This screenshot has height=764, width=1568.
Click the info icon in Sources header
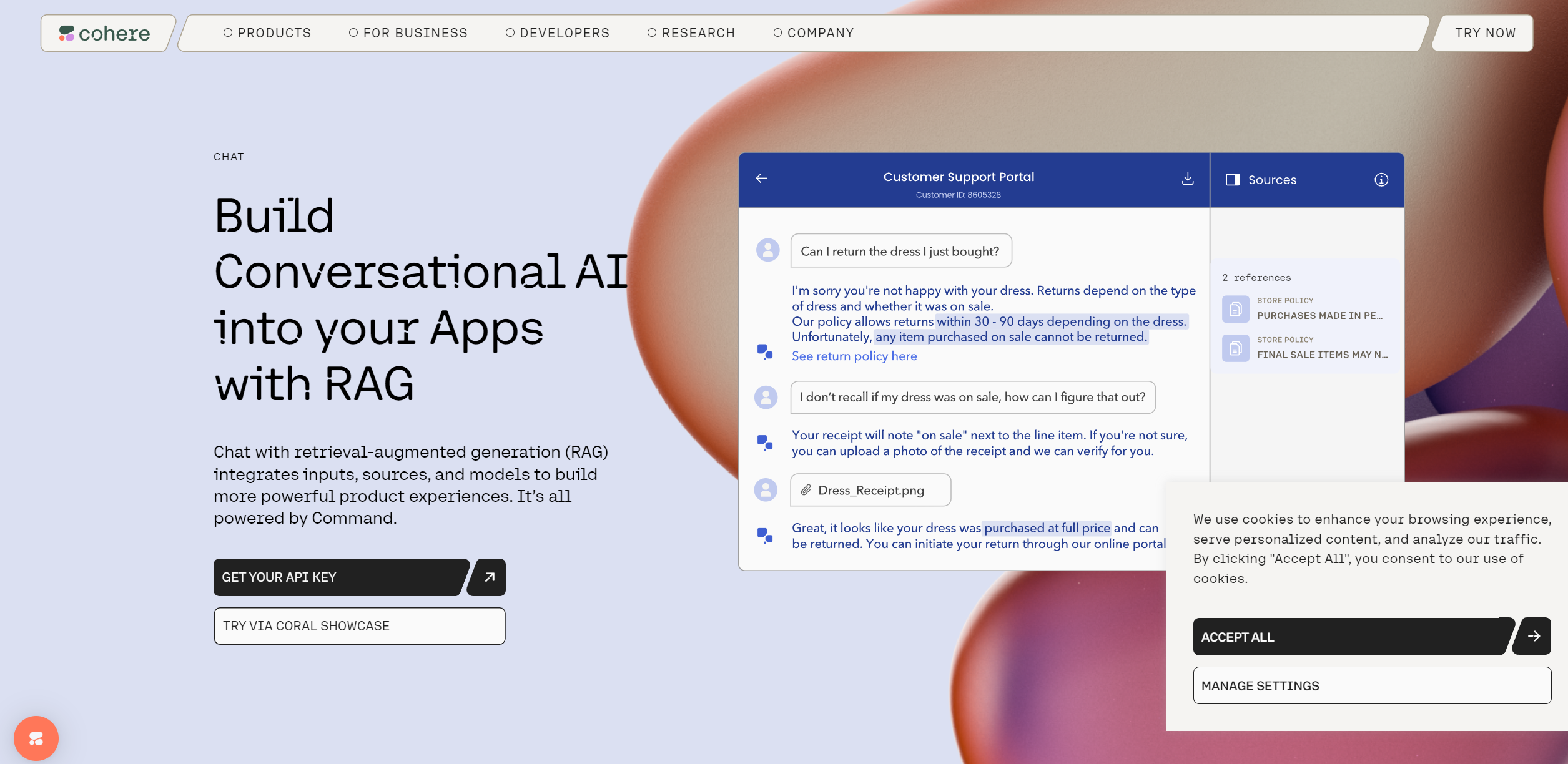coord(1381,180)
